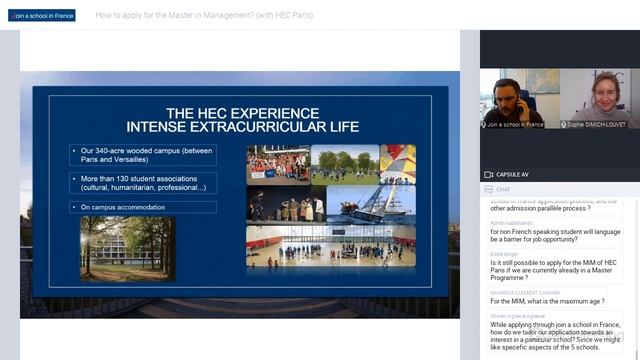Image resolution: width=640 pixels, height=360 pixels.
Task: Select the Join a school in France video feed
Action: tap(520, 98)
